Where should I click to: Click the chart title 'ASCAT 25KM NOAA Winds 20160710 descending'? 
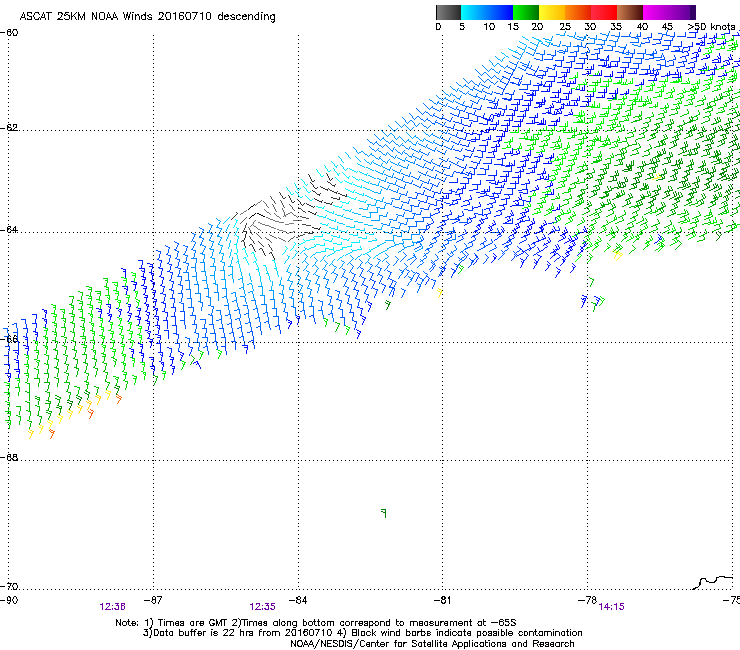click(147, 16)
